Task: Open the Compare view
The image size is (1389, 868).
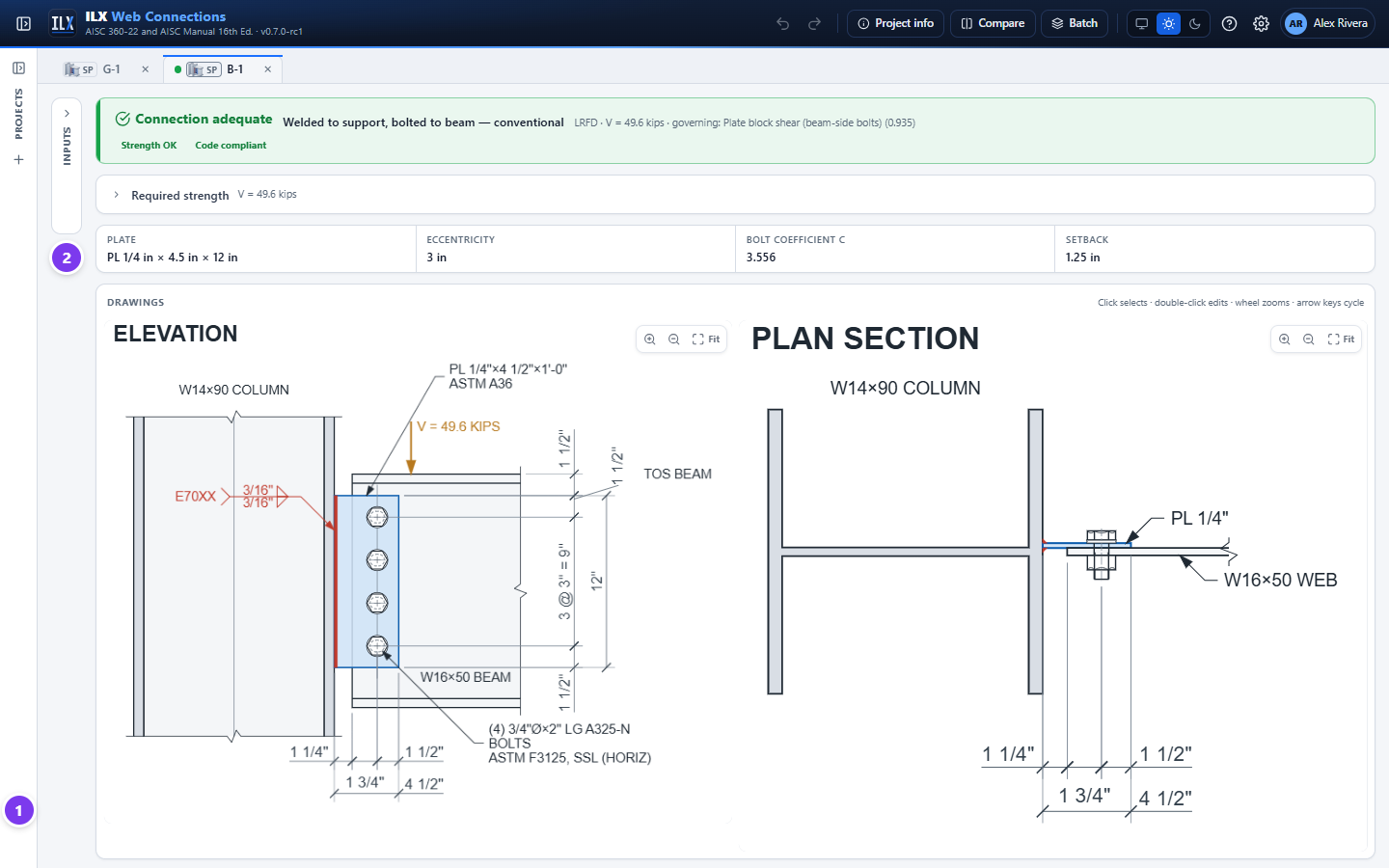Action: [993, 23]
